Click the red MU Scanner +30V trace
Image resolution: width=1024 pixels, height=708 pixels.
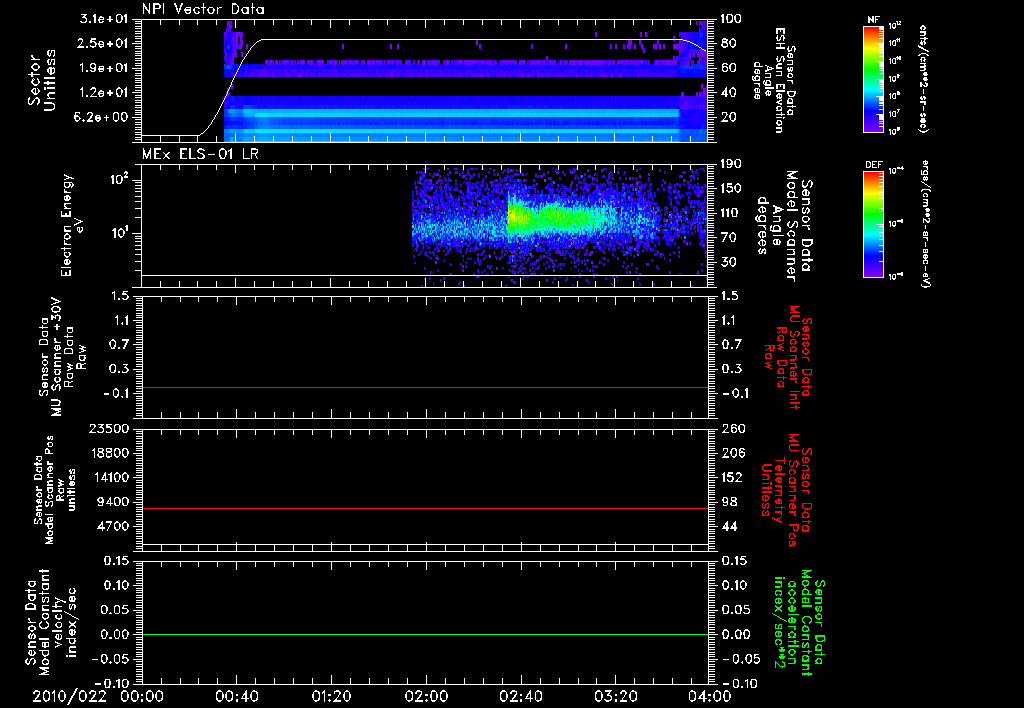[424, 387]
